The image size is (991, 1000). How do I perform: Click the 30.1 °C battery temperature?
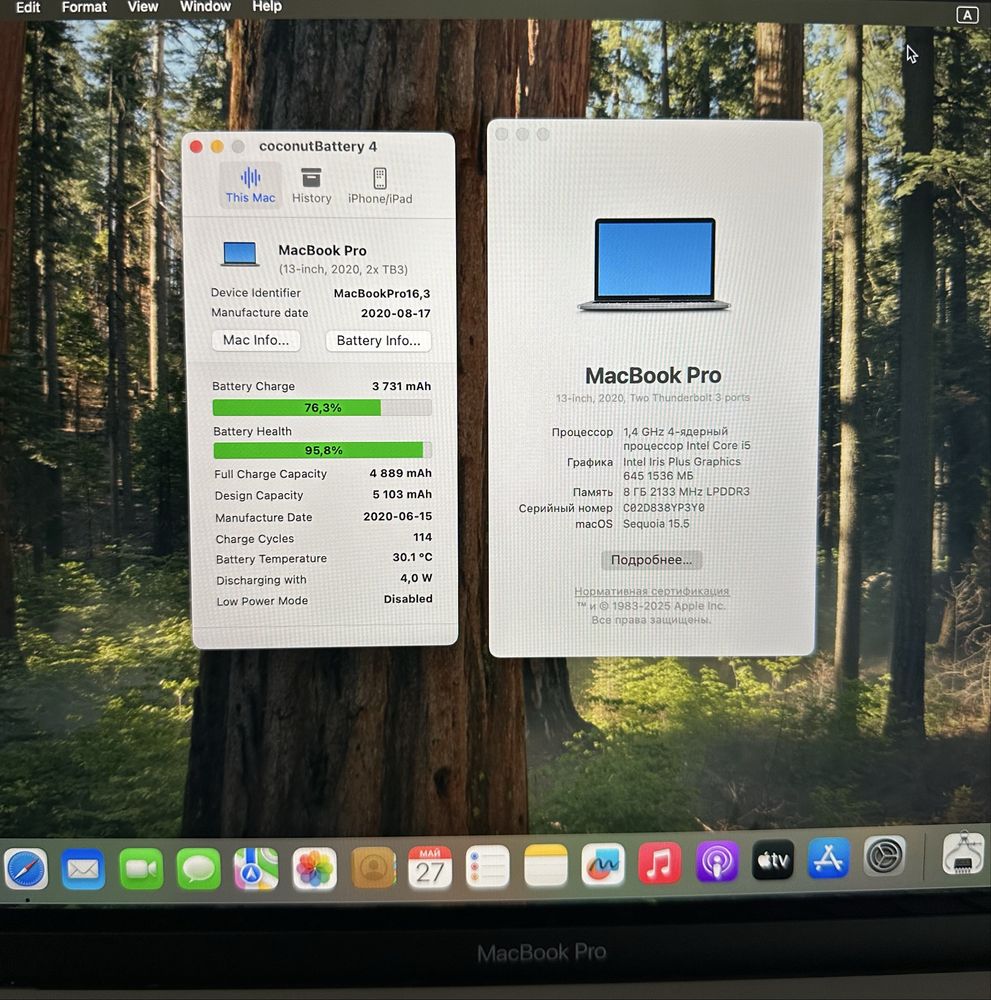(x=412, y=557)
